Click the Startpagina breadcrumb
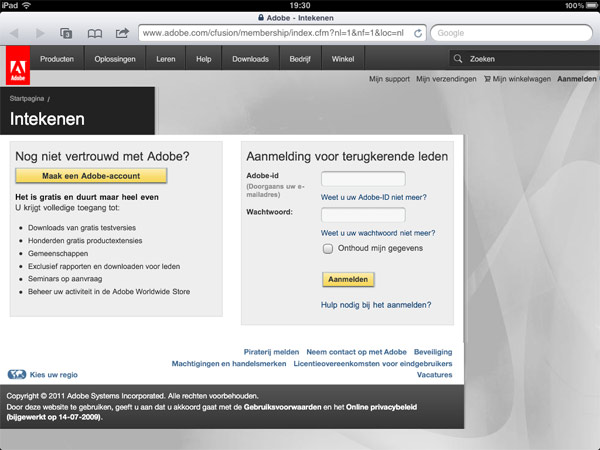The width and height of the screenshot is (600, 450). click(x=27, y=99)
